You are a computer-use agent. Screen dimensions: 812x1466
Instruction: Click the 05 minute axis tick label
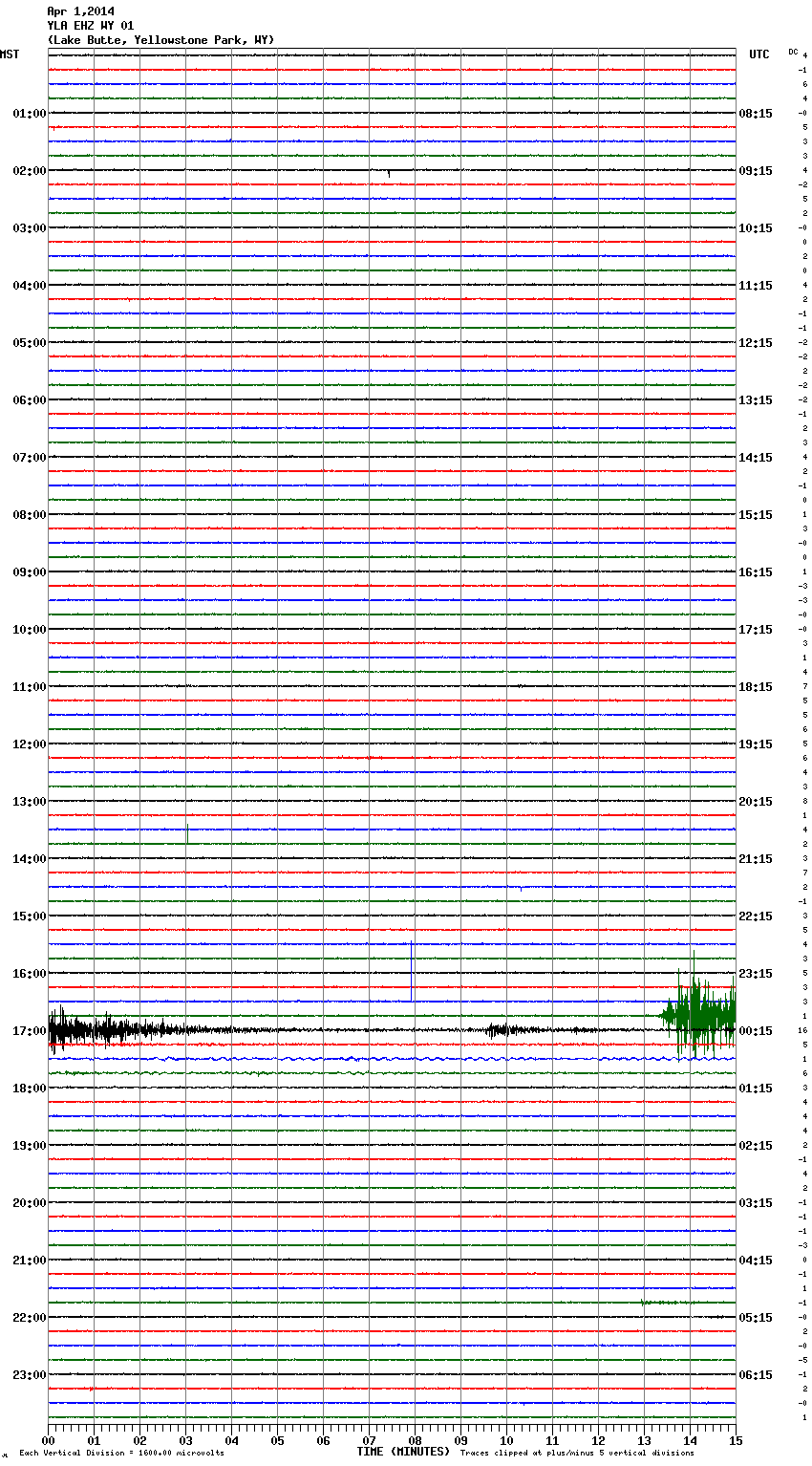pyautogui.click(x=277, y=1440)
